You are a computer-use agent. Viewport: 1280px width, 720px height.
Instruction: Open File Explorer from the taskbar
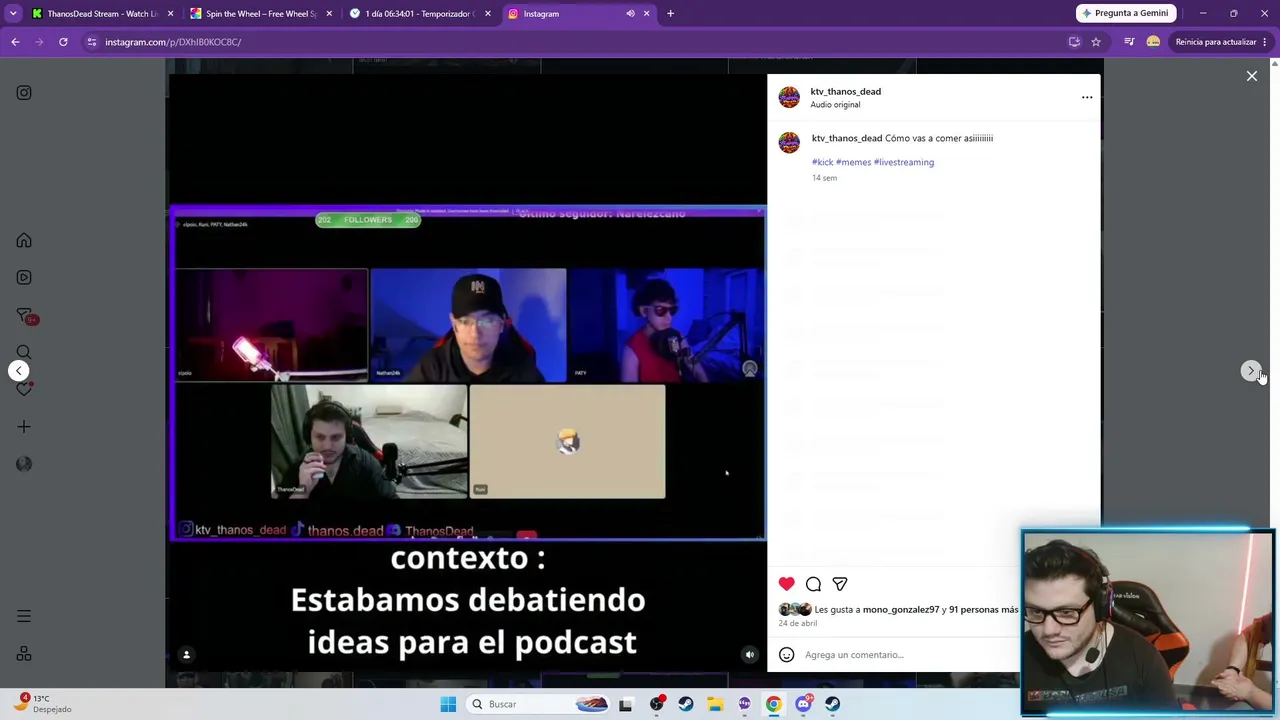click(715, 704)
